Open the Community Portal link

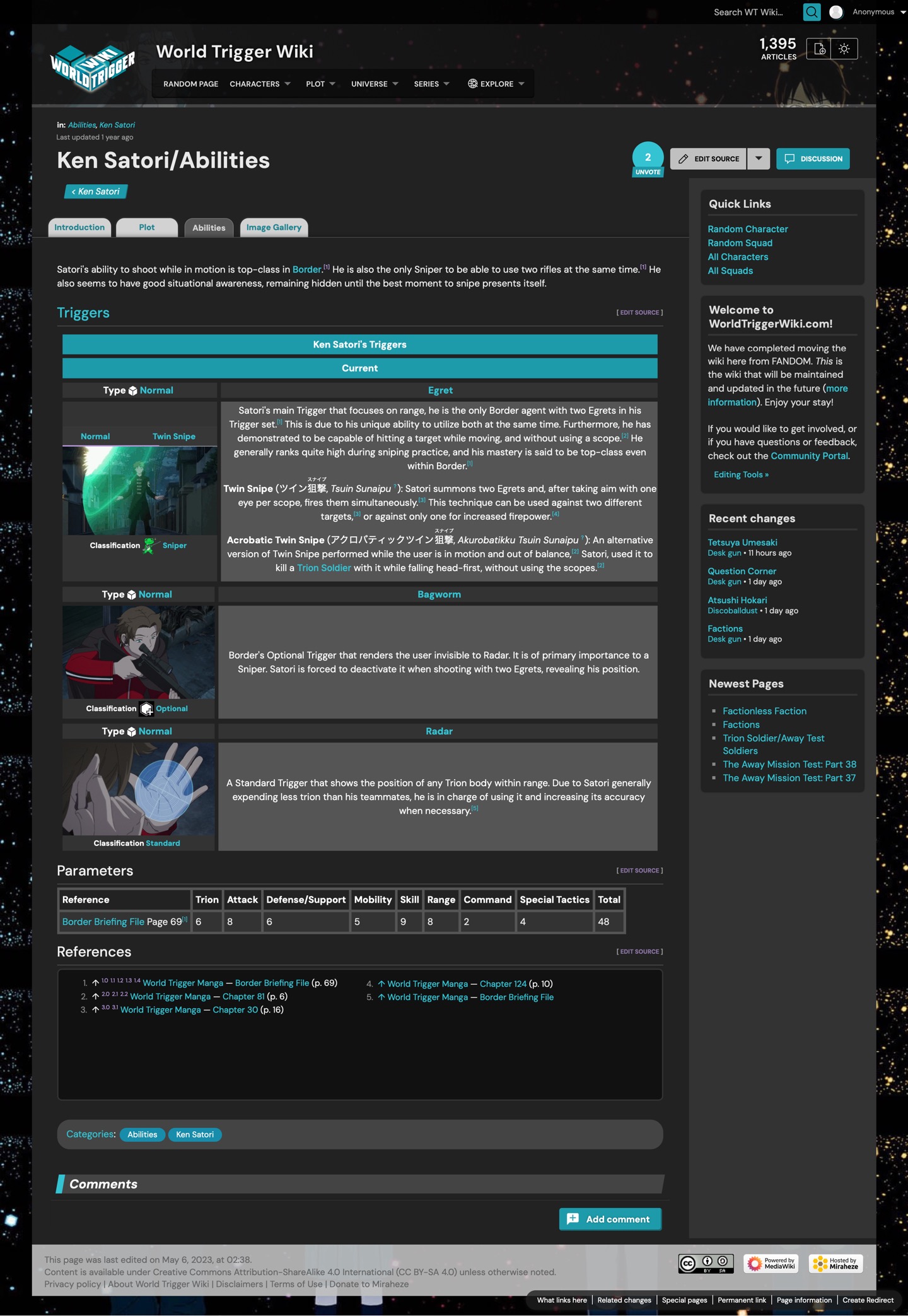(809, 456)
